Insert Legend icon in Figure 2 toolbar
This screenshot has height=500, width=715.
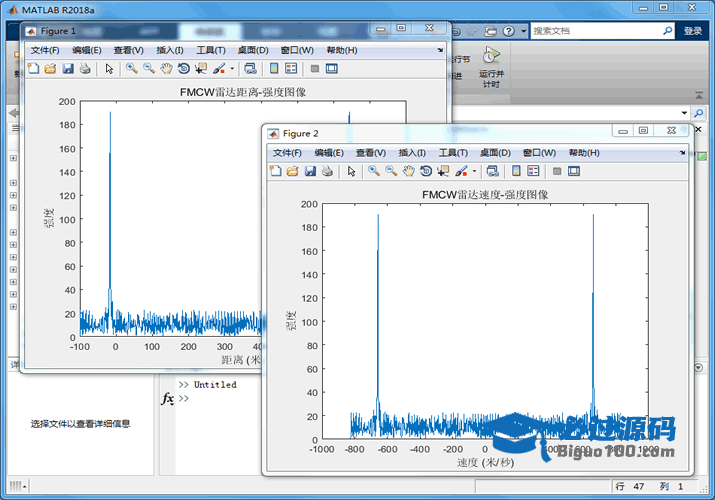click(x=533, y=171)
